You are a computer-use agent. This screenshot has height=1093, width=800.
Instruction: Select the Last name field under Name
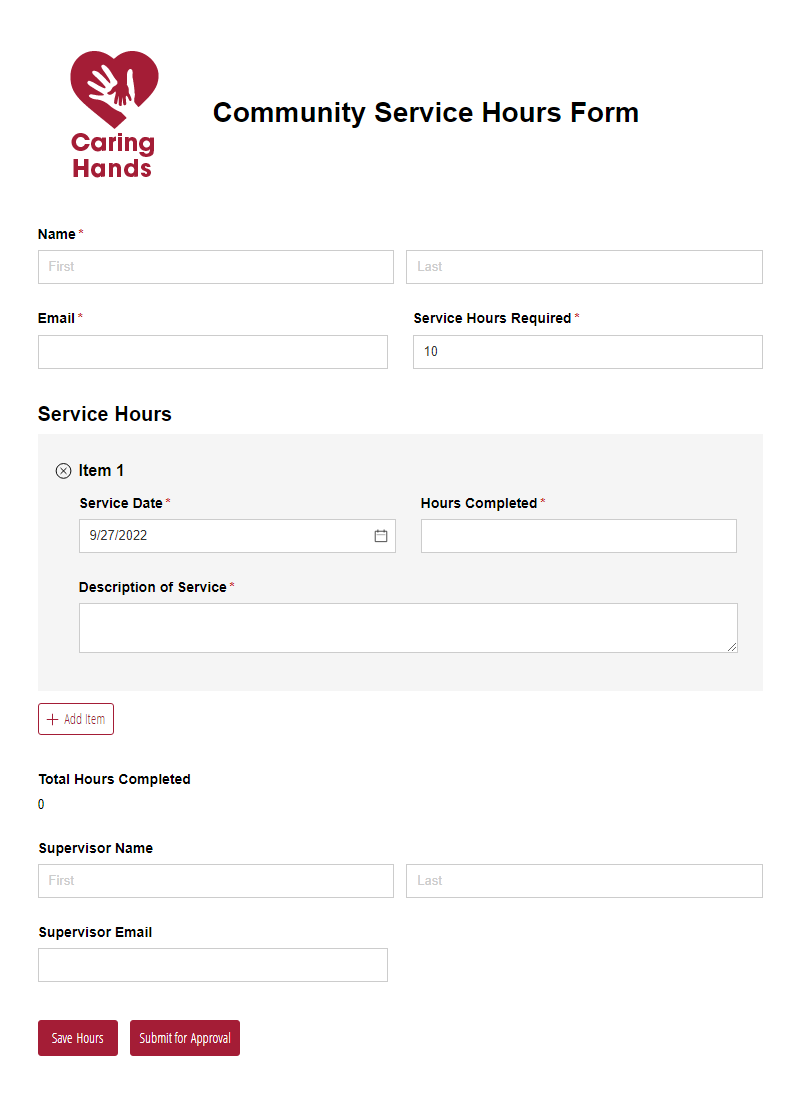[x=583, y=266]
